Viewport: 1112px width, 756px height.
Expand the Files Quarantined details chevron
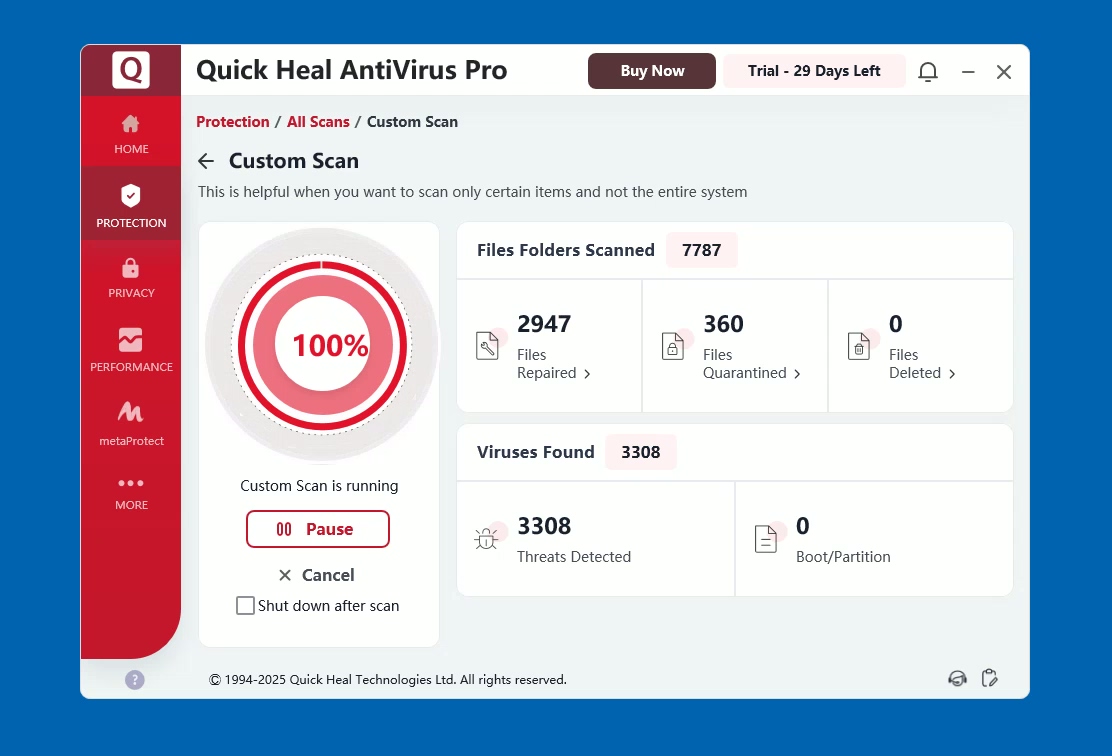coord(797,374)
